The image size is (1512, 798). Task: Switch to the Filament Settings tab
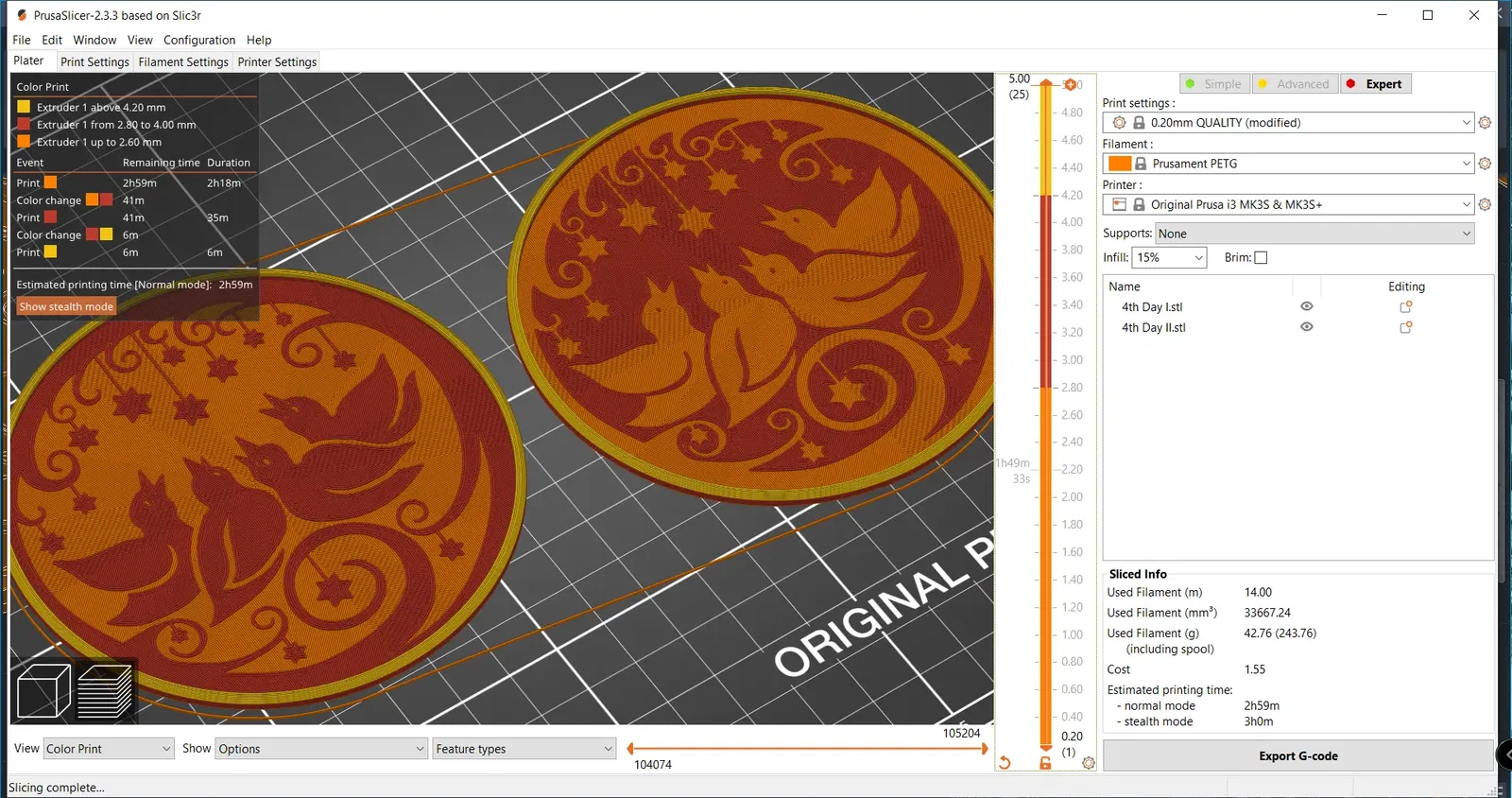coord(183,61)
